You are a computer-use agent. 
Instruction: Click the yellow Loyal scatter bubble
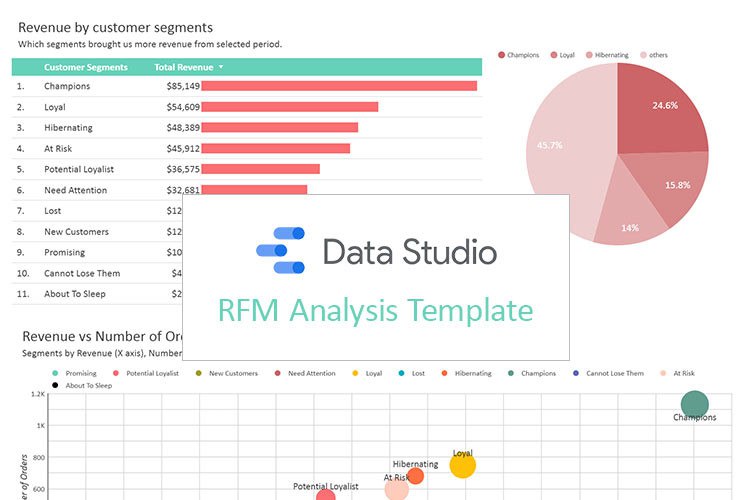[463, 465]
